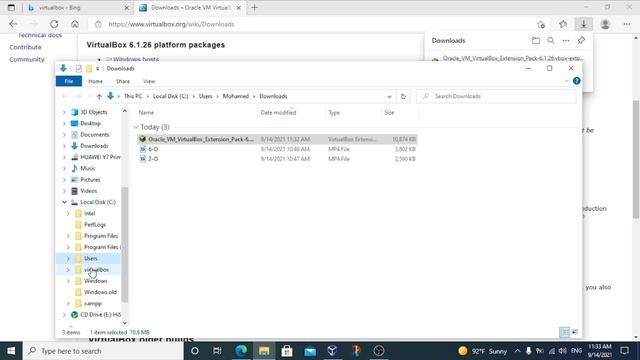Click Explorer help question mark icon
The height and width of the screenshot is (360, 640).
pos(576,81)
